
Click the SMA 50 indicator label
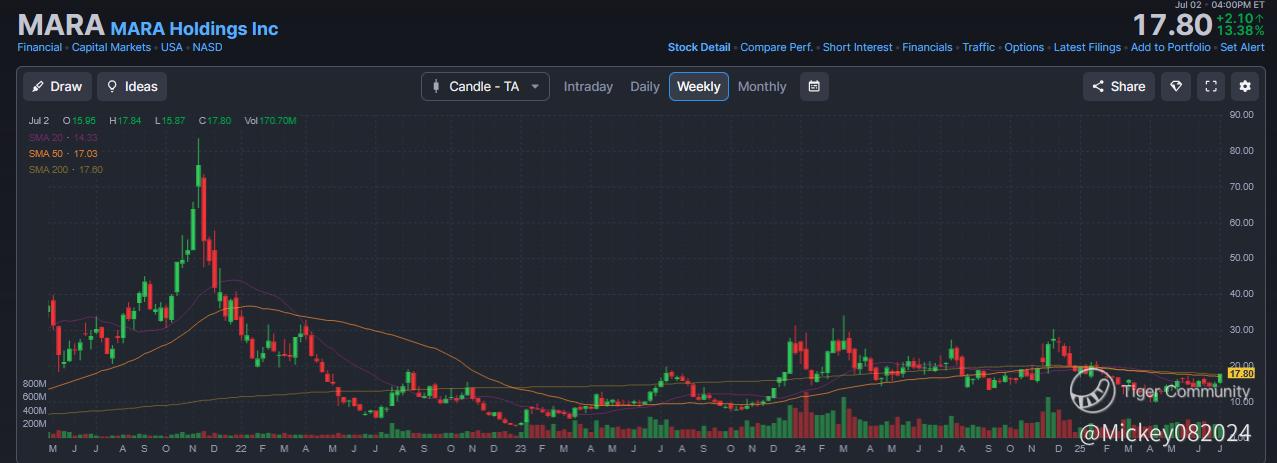(64, 153)
